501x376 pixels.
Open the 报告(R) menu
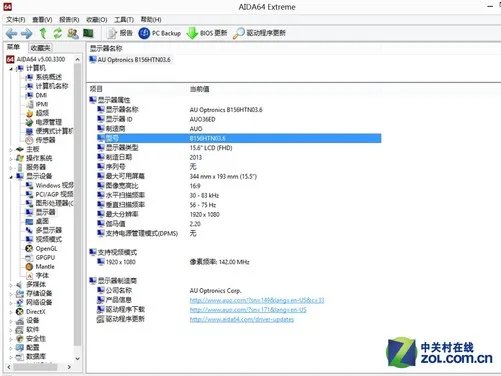pos(69,20)
